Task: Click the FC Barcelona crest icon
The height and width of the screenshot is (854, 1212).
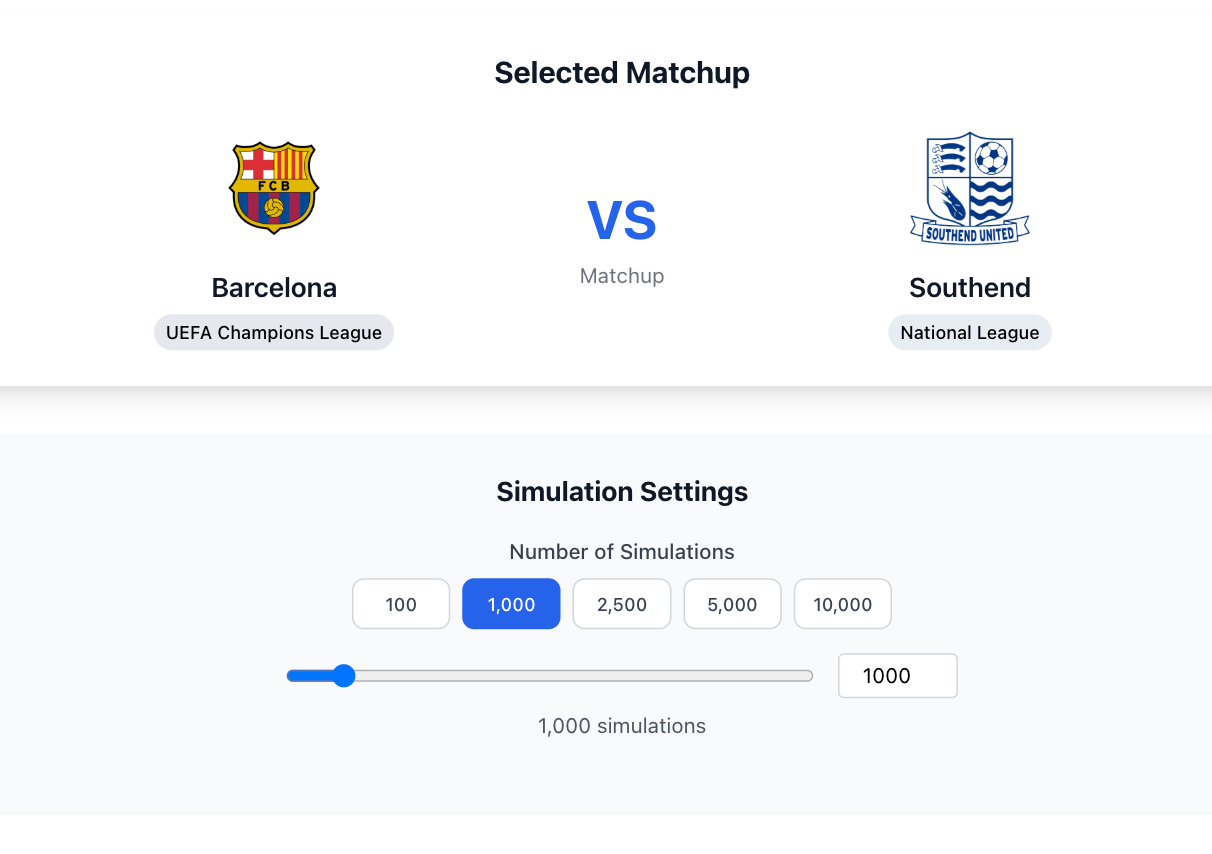Action: (274, 187)
